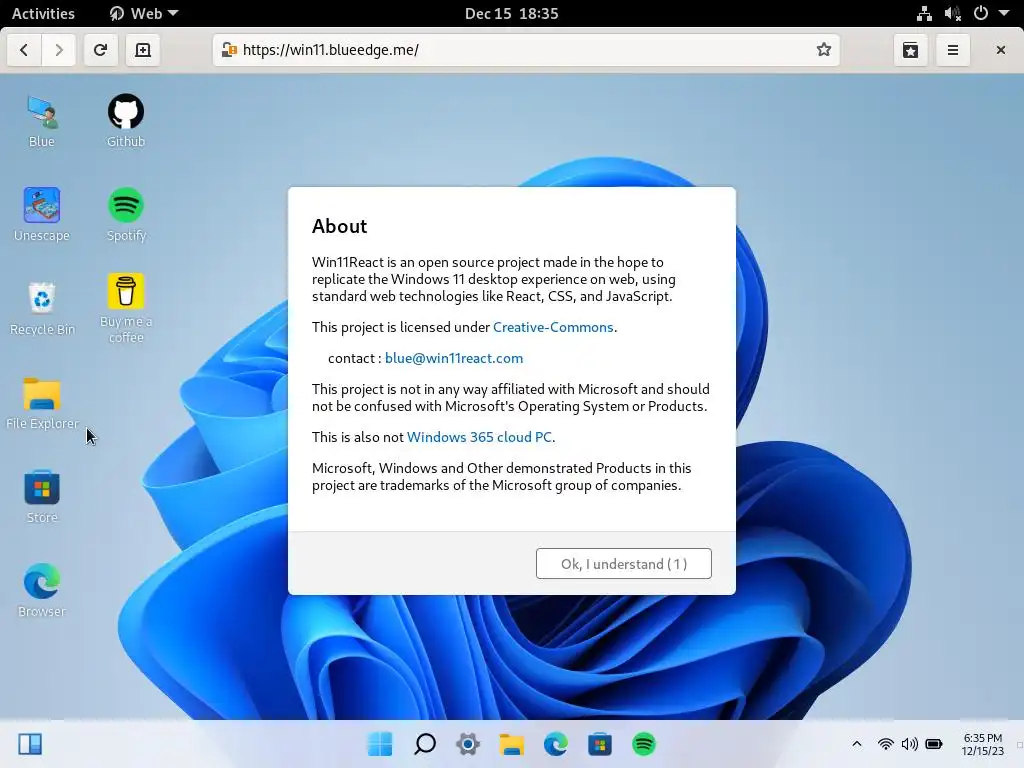Click the taskbar Search magnifier
This screenshot has width=1024, height=768.
coord(424,744)
